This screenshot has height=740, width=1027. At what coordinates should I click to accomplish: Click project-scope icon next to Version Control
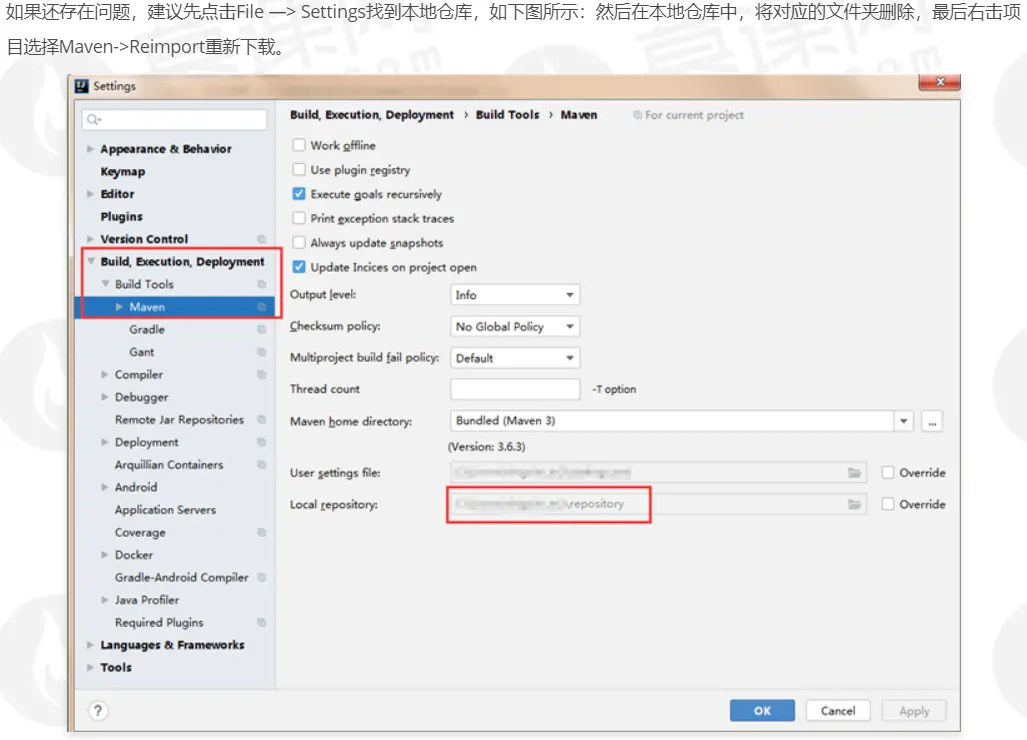click(261, 239)
